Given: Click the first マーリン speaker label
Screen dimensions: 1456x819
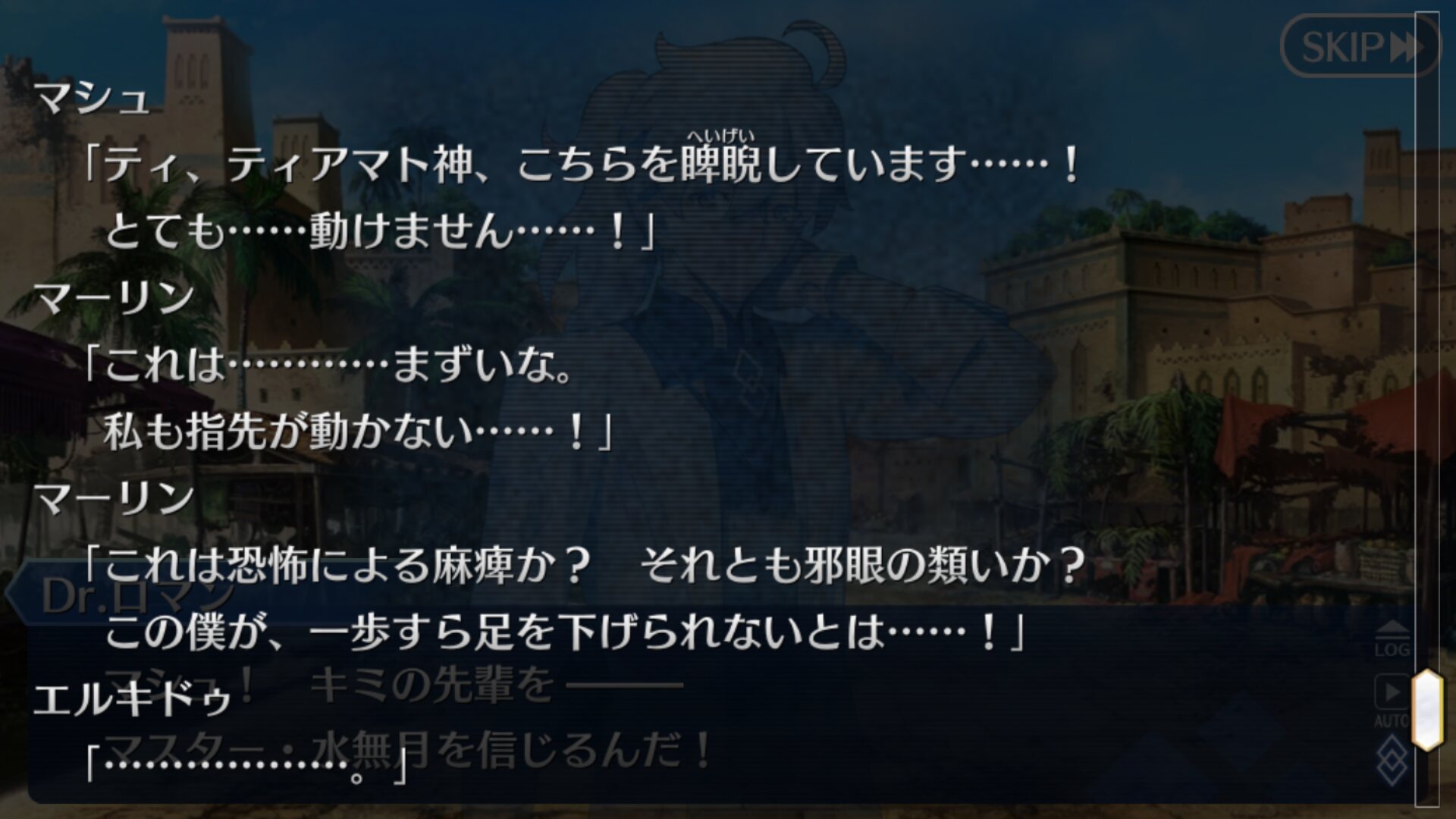Looking at the screenshot, I should 114,297.
